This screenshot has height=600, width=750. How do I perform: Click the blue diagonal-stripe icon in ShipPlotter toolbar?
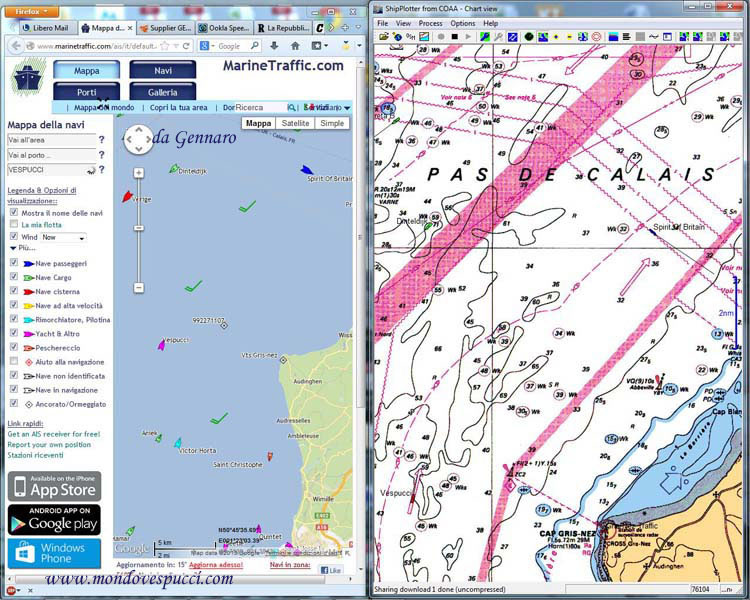click(x=512, y=36)
